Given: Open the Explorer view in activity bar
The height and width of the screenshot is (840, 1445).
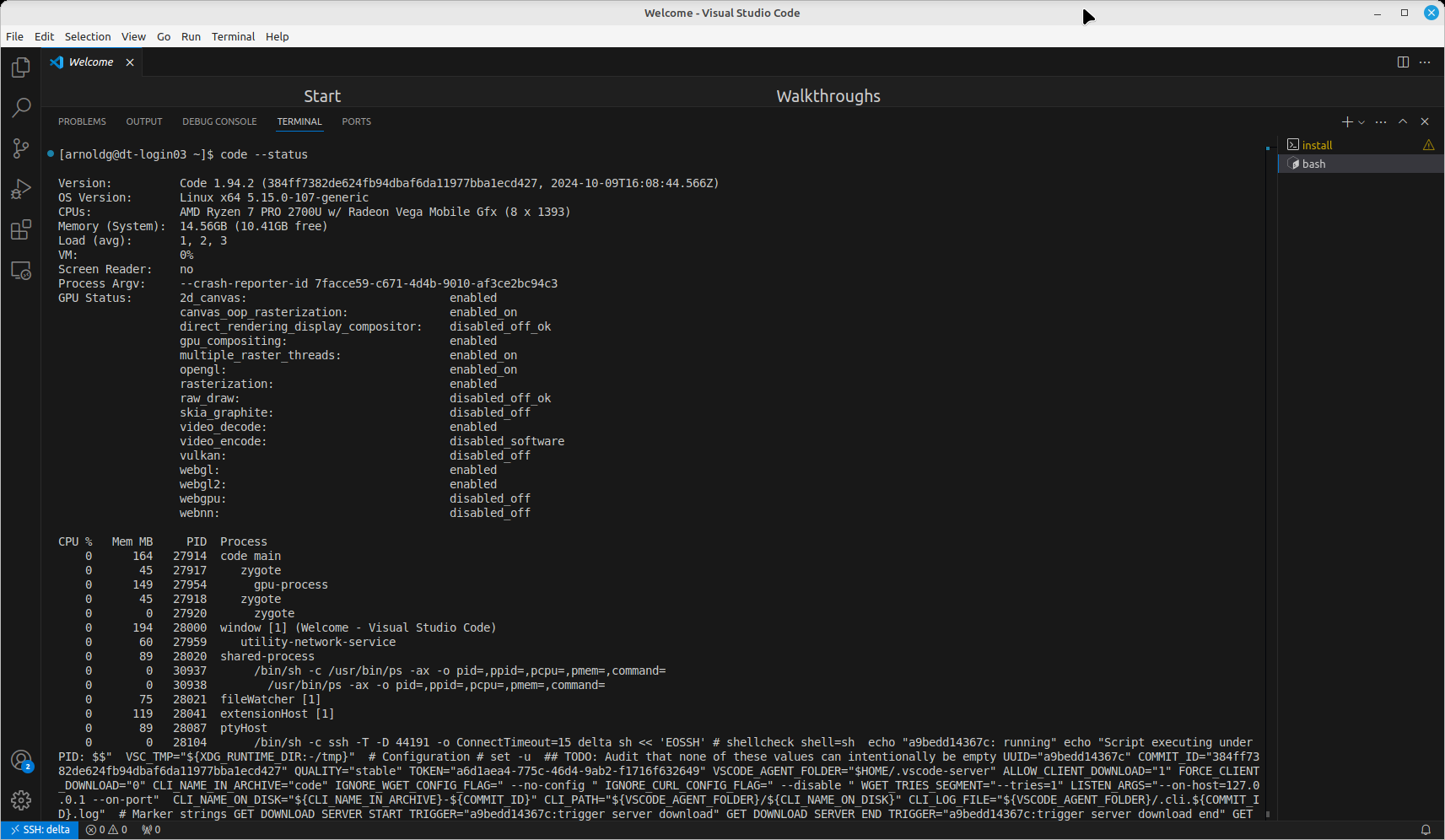Looking at the screenshot, I should click(x=21, y=67).
